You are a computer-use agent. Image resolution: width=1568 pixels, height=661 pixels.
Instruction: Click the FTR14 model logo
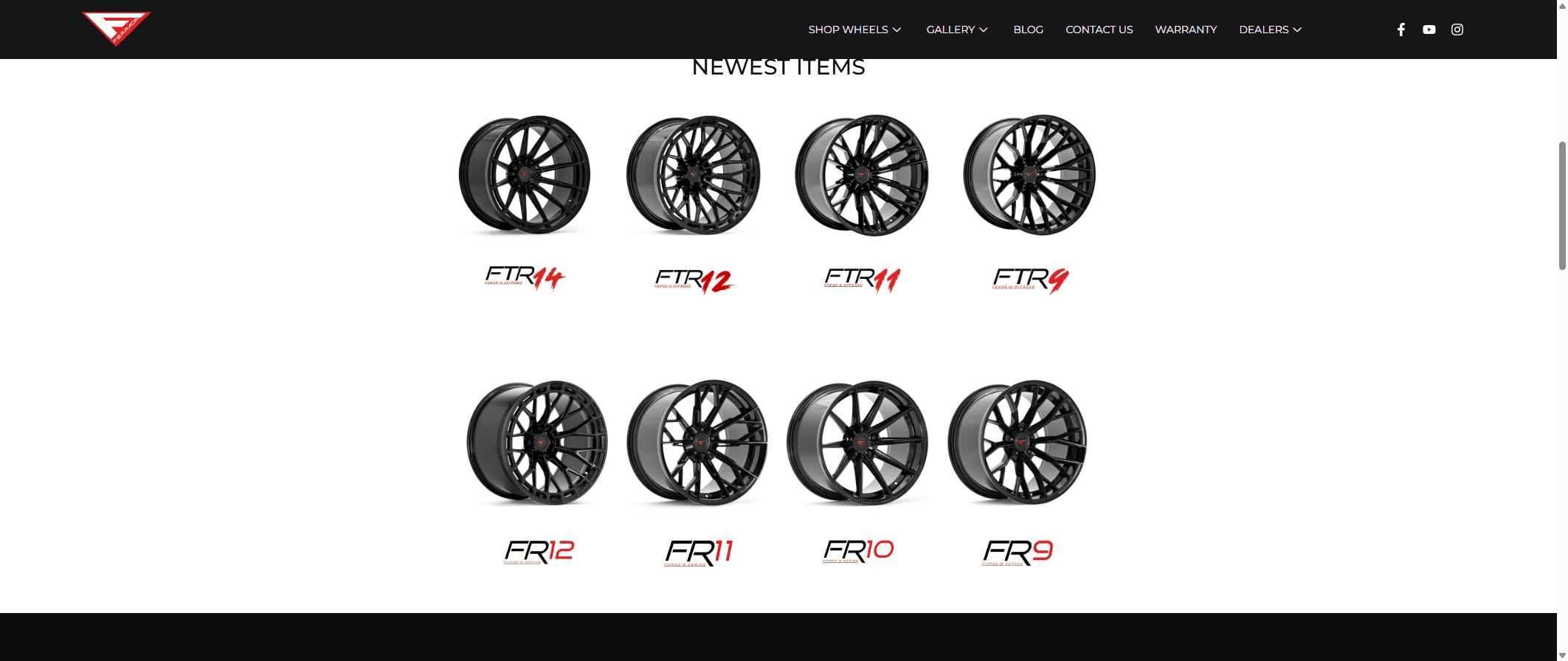(x=525, y=278)
